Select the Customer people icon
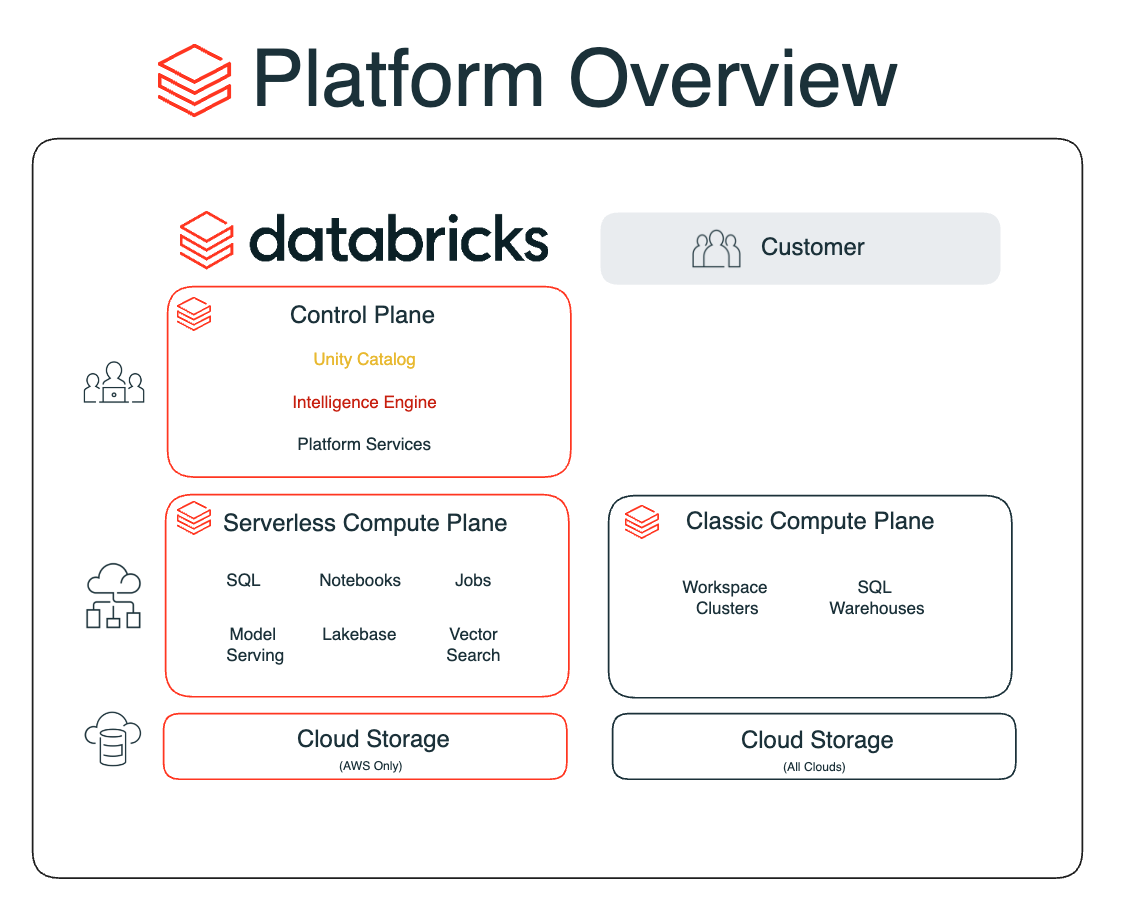This screenshot has width=1124, height=910. coord(716,249)
